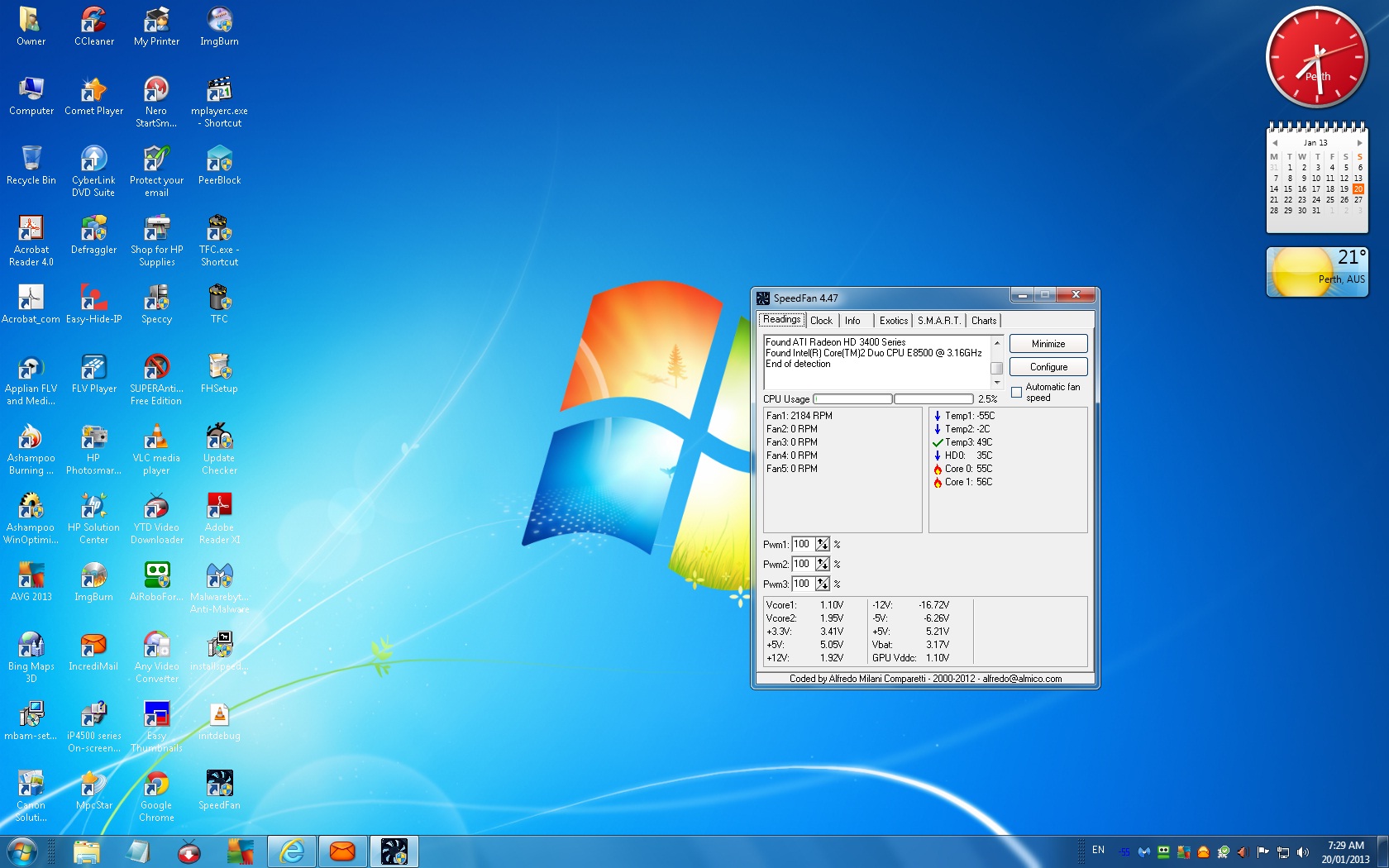Select the Easy-Hide-IP desktop icon

tap(93, 304)
